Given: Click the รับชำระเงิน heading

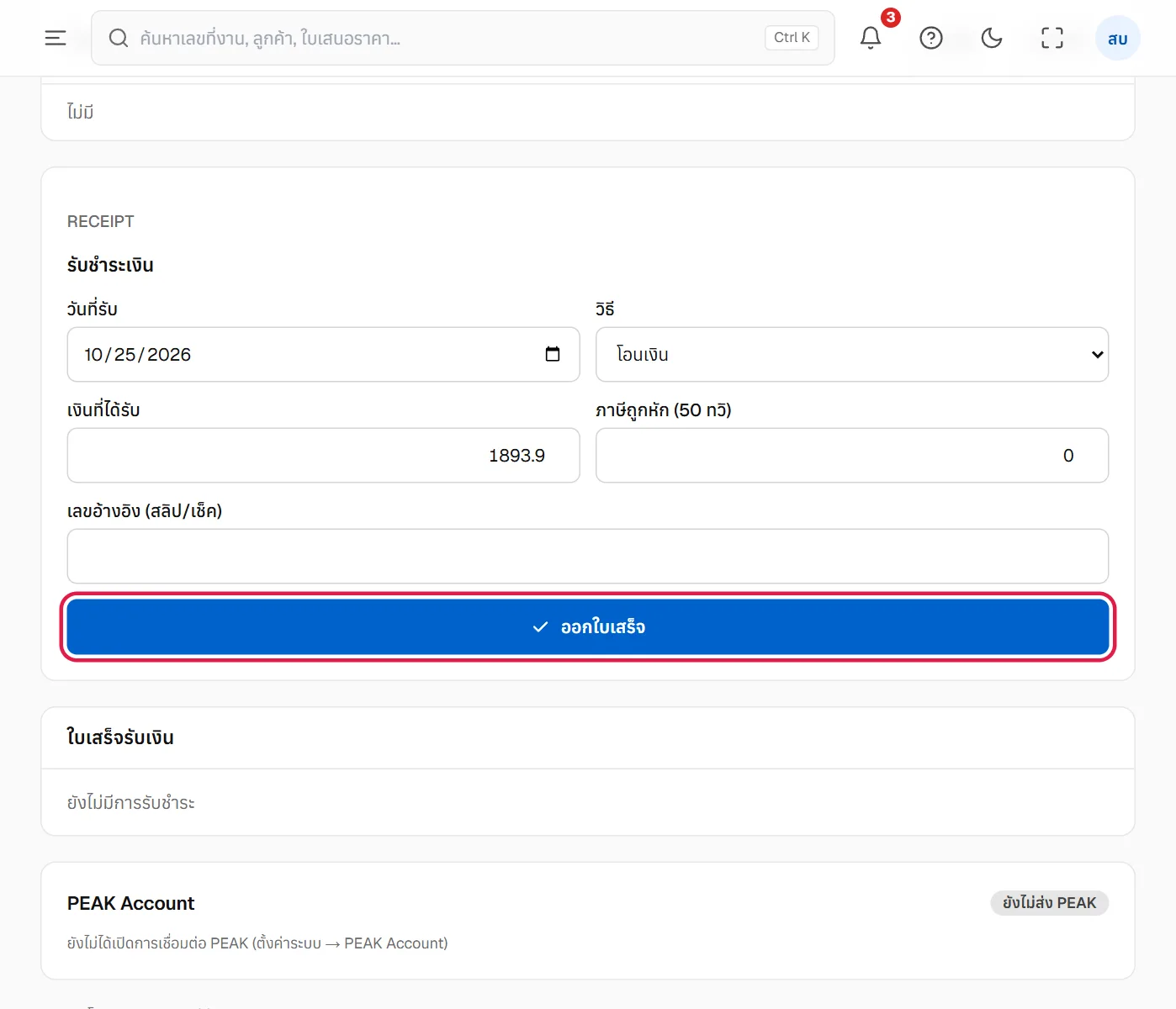Looking at the screenshot, I should [110, 265].
